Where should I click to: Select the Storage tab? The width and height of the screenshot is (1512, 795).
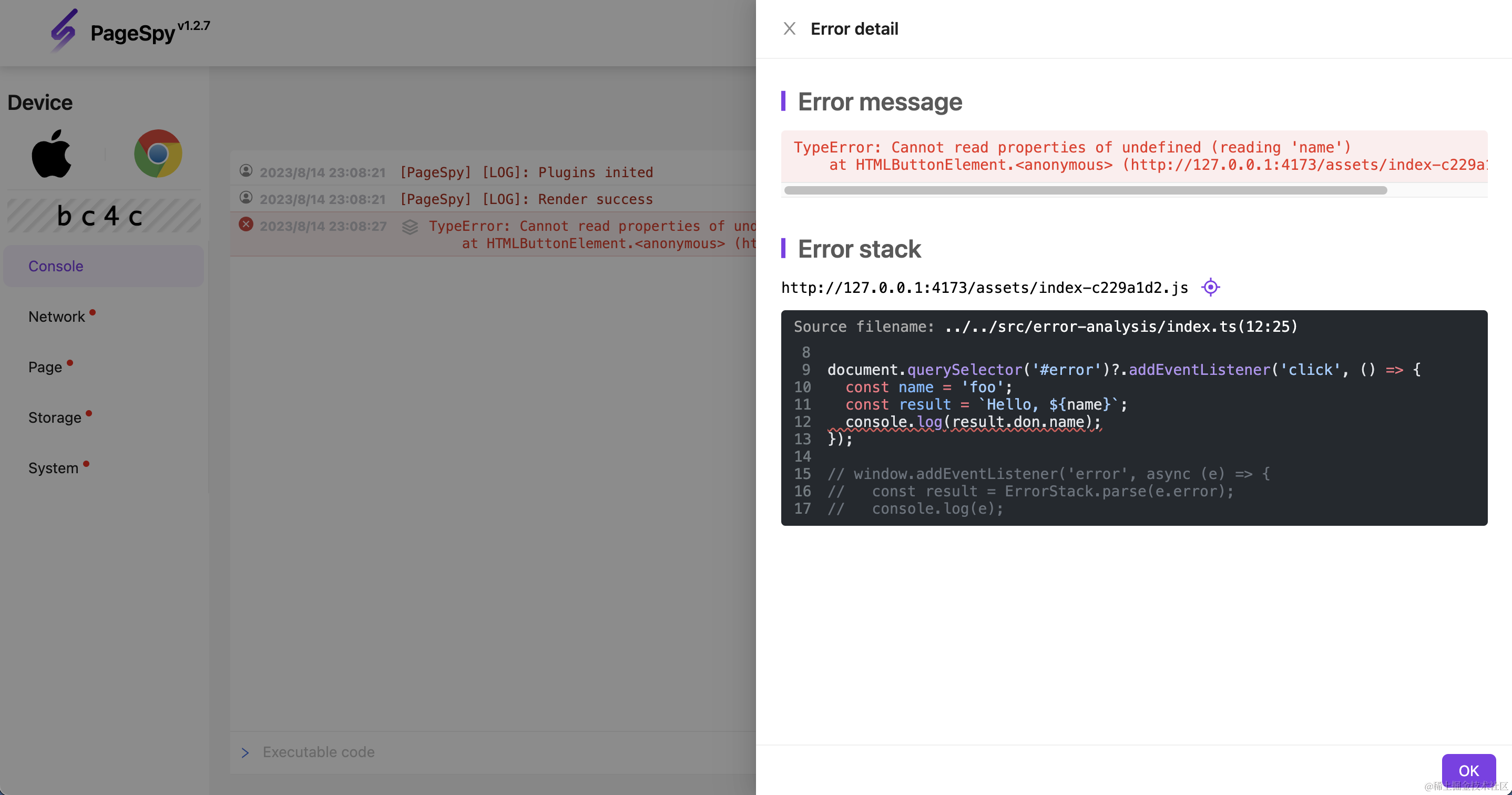(x=55, y=417)
